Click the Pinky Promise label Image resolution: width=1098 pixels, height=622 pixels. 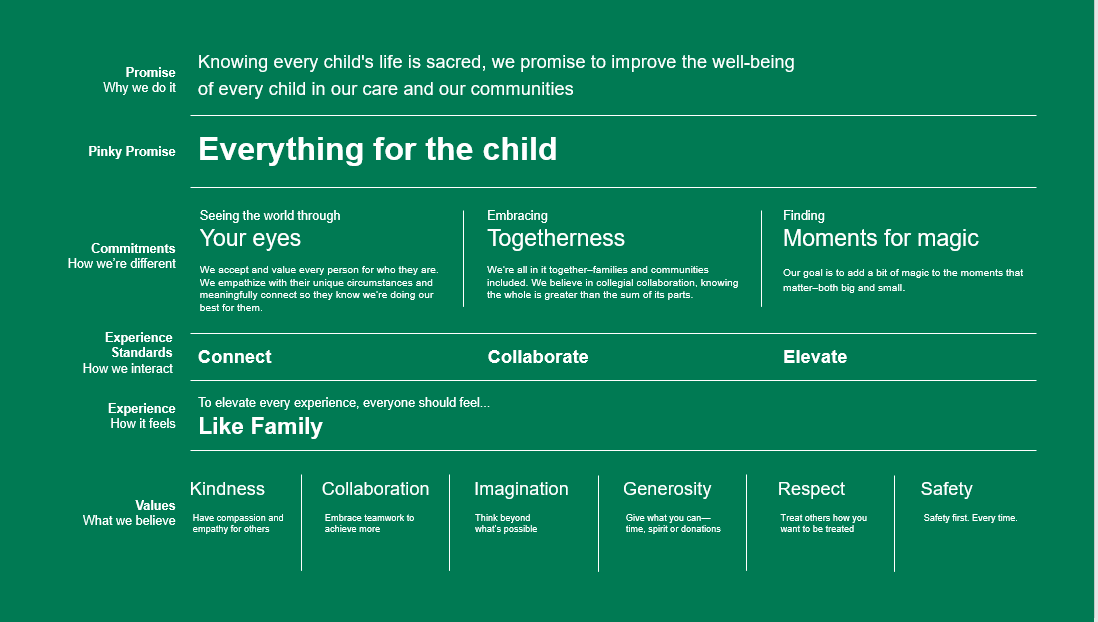point(132,151)
